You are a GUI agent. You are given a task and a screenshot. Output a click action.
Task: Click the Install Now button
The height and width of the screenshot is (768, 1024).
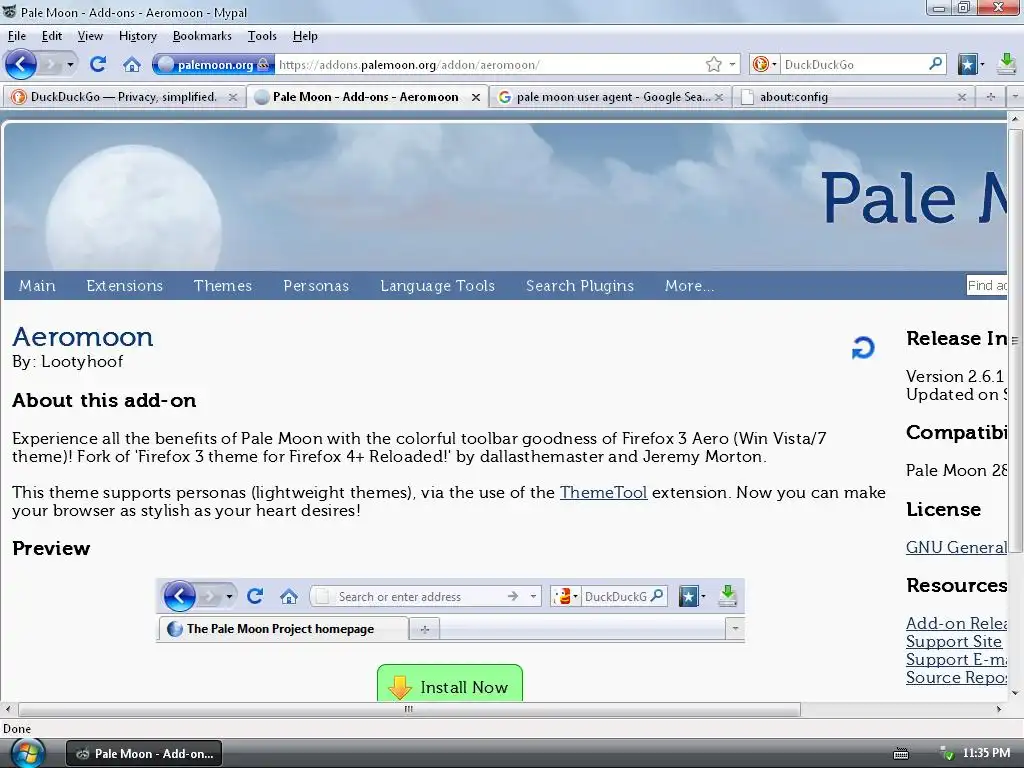(x=450, y=684)
